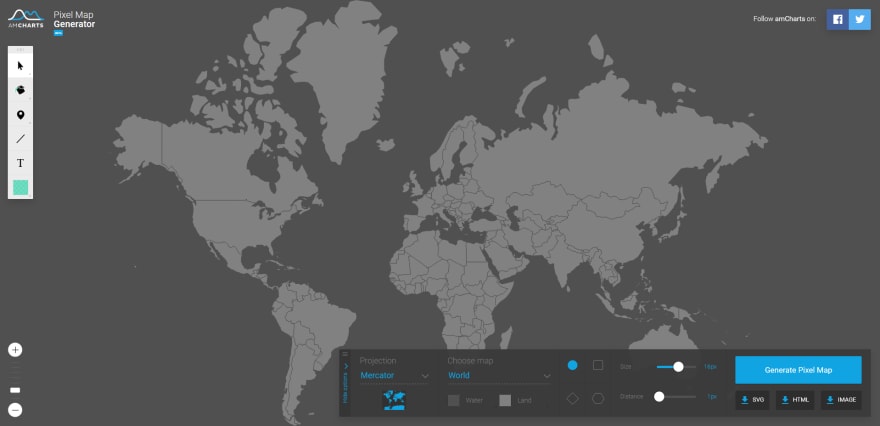The width and height of the screenshot is (880, 426).
Task: Pick the Water color swatch
Action: 453,400
